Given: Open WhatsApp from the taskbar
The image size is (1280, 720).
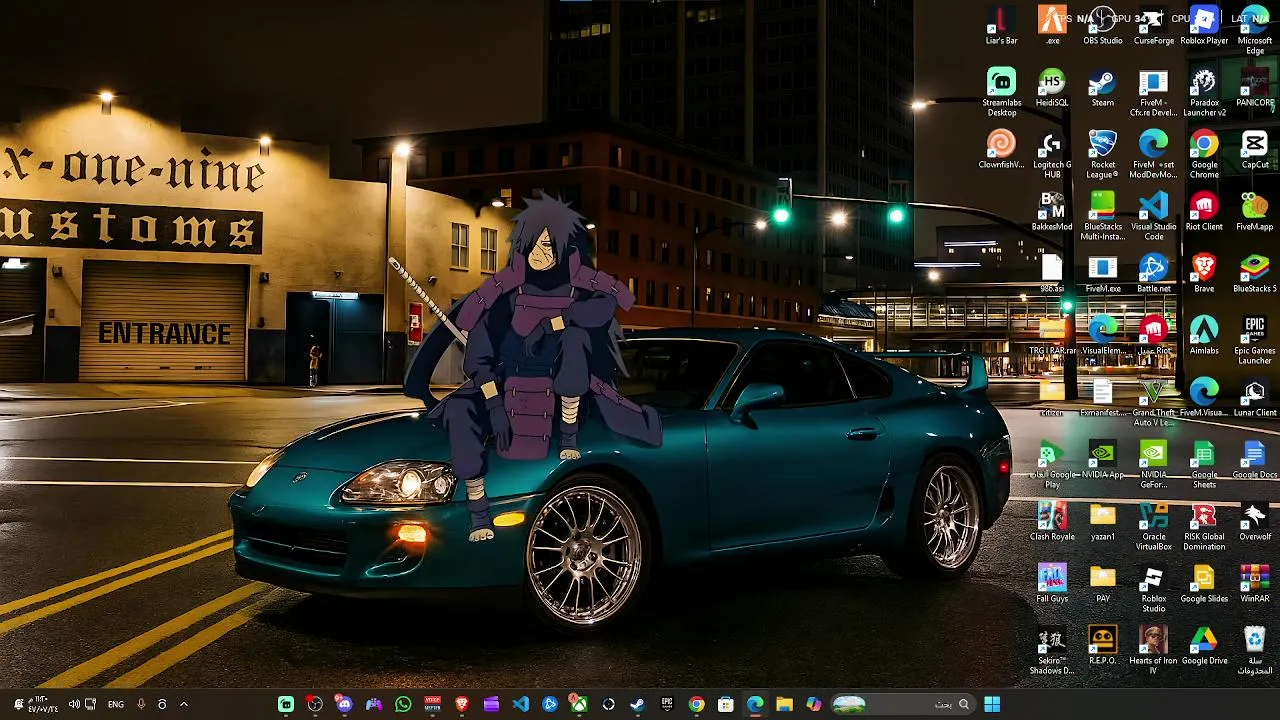Looking at the screenshot, I should coord(403,704).
